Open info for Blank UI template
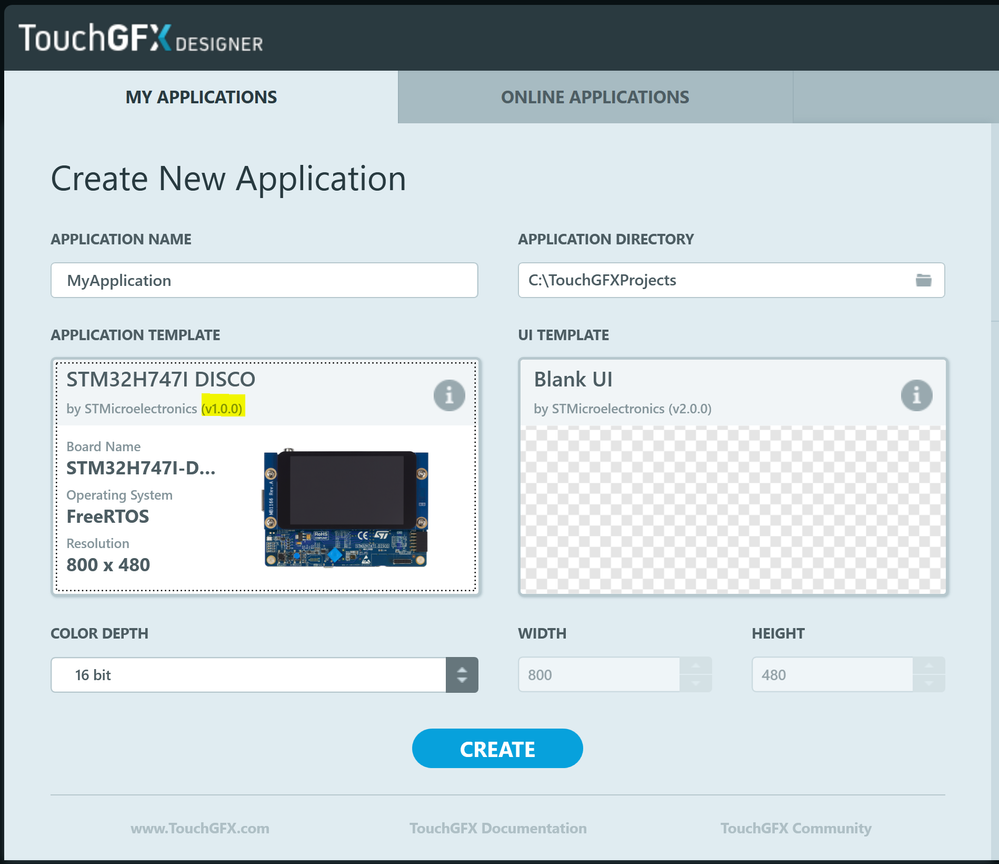Screen dimensions: 999x864 tap(917, 396)
